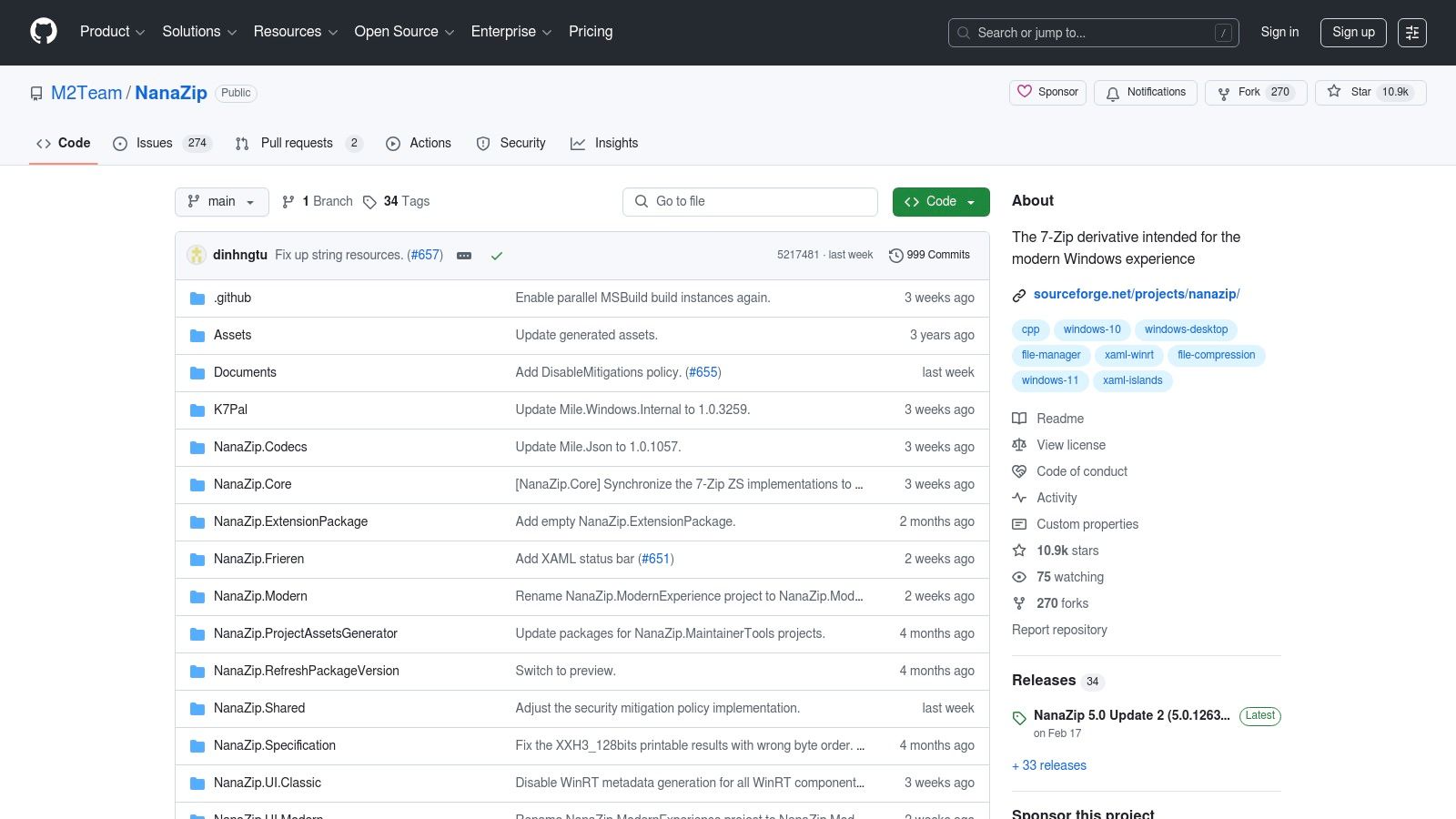This screenshot has width=1456, height=819.
Task: Click the tag icon beside 34 Tags
Action: pyautogui.click(x=369, y=202)
